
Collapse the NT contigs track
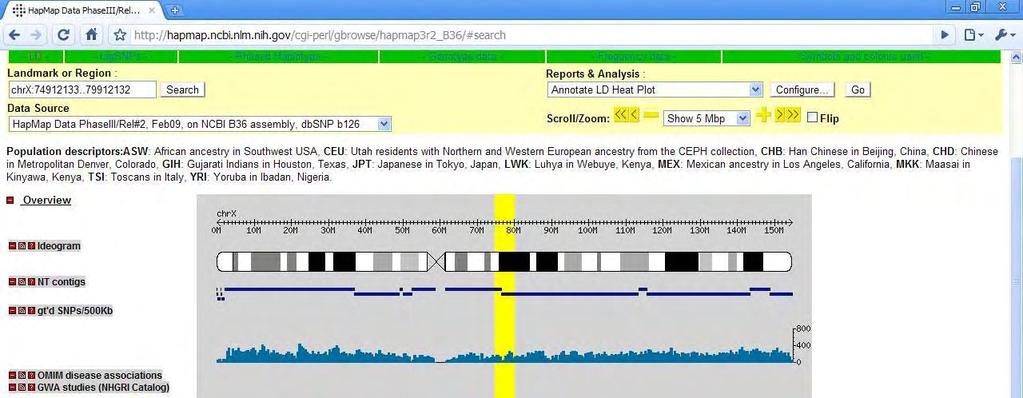tap(12, 282)
